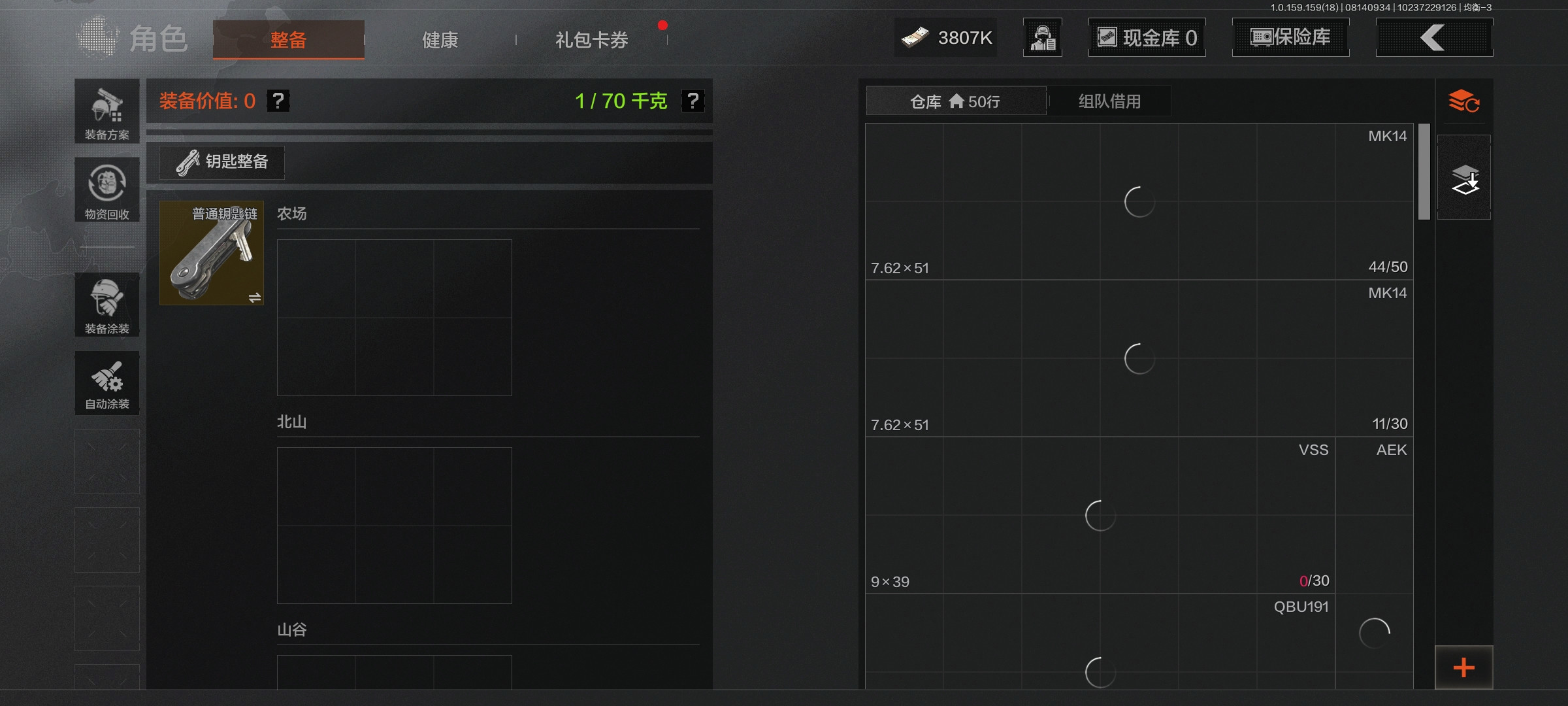
Task: Click the warehouse vertical scrollbar thumb
Action: click(1424, 171)
